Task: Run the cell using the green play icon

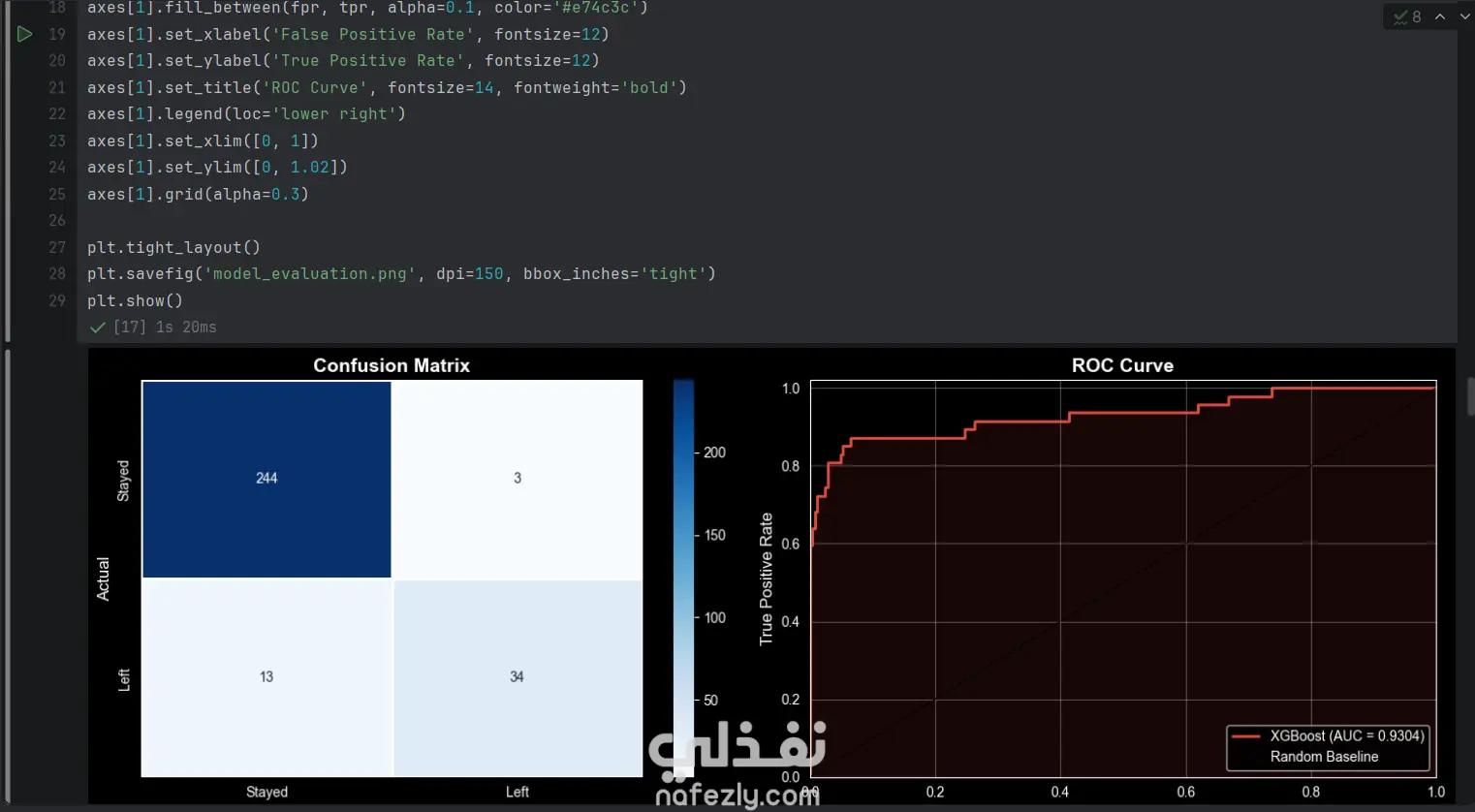Action: 24,34
